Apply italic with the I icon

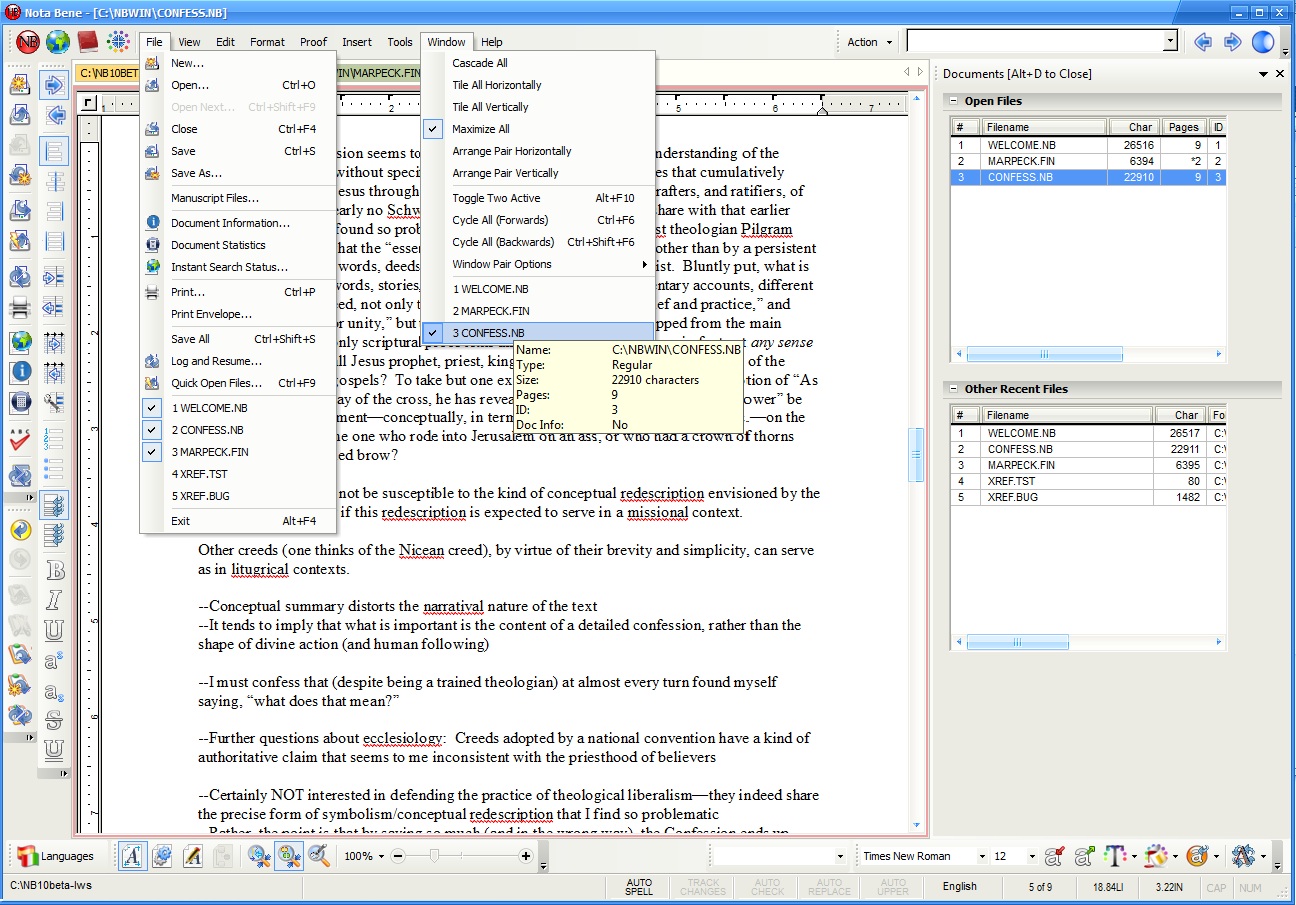coord(54,600)
